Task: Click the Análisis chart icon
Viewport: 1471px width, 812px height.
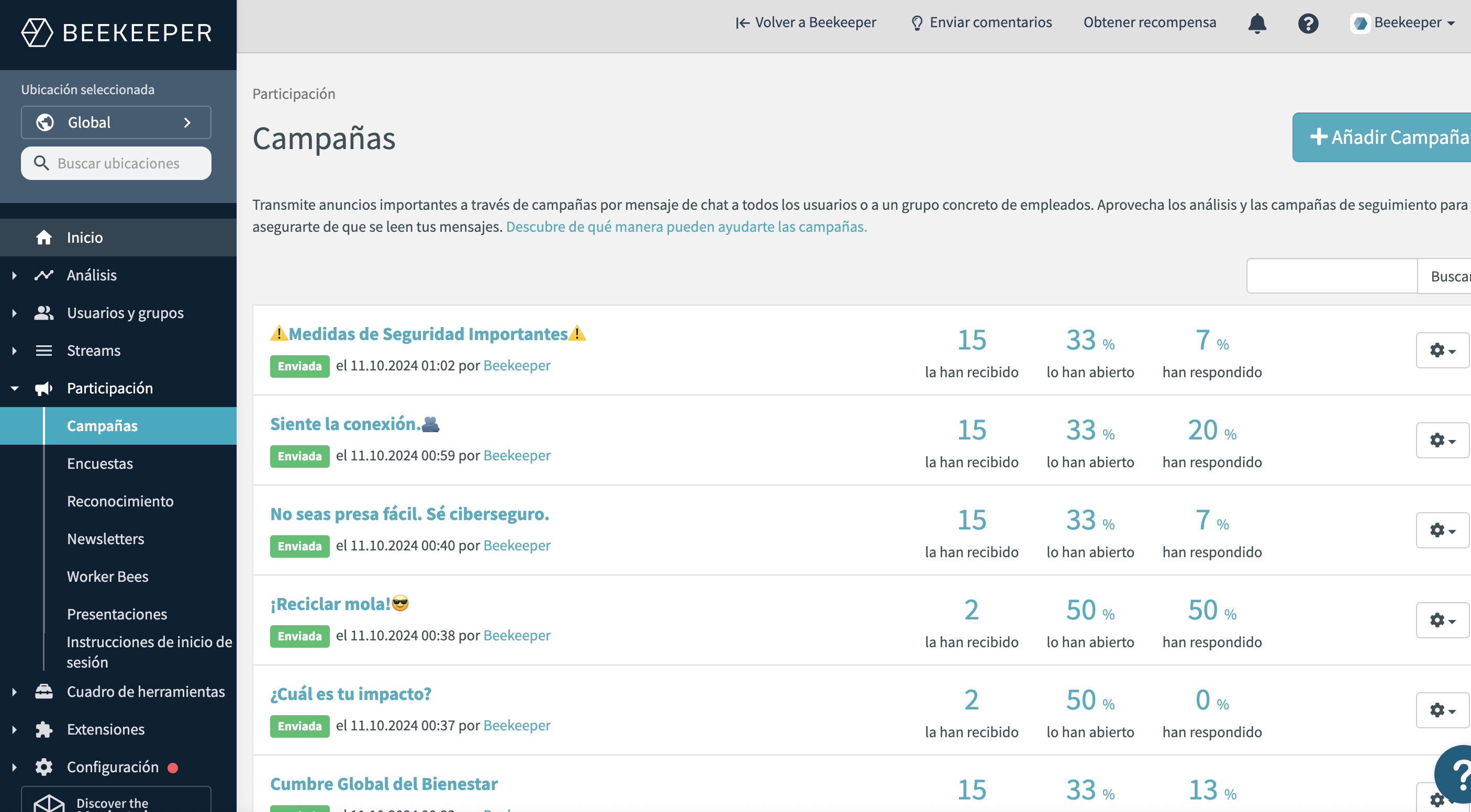Action: pyautogui.click(x=44, y=275)
